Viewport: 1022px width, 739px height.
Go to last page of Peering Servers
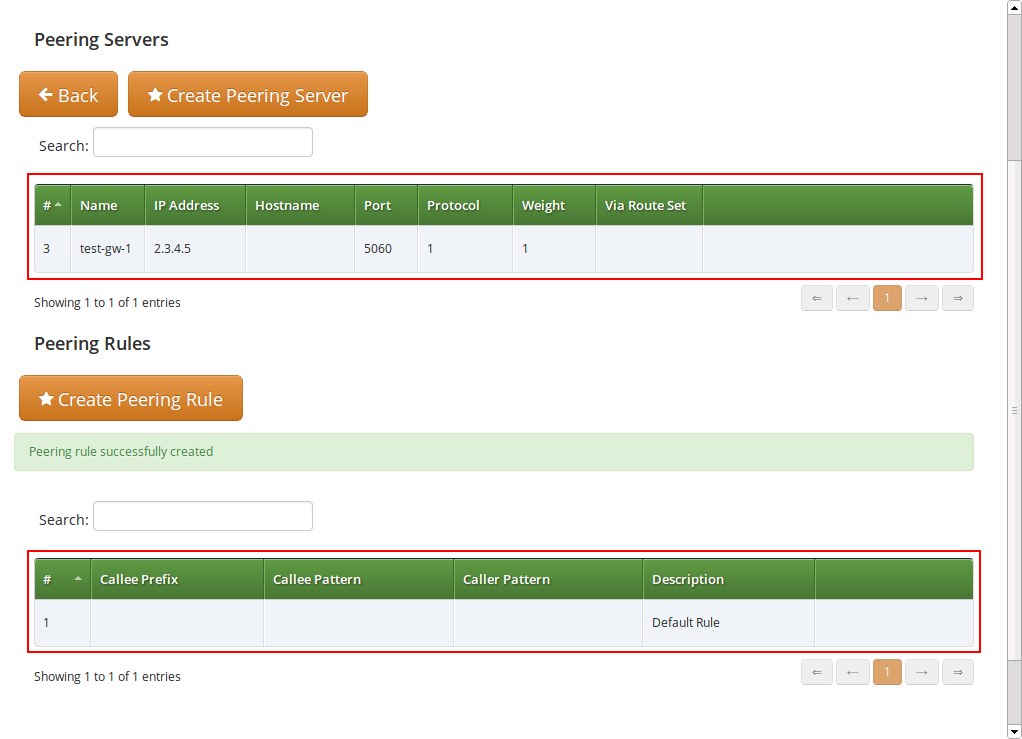957,298
